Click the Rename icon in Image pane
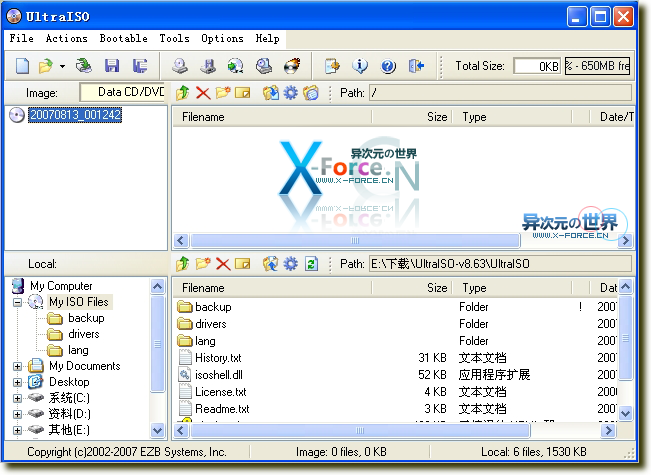The image size is (651, 475). point(243,92)
